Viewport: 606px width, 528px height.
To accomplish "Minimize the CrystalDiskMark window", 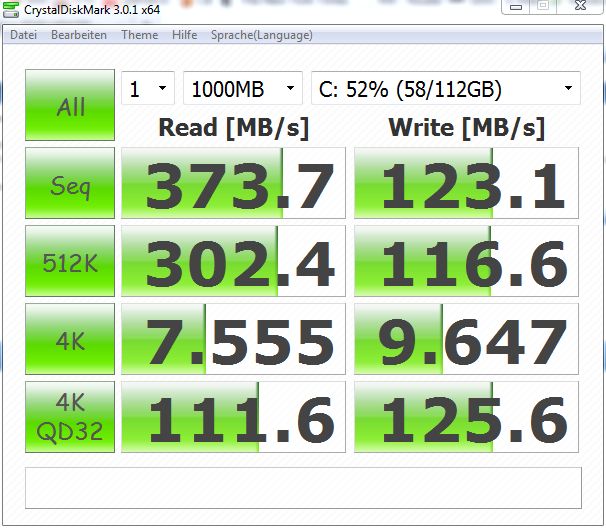I will click(516, 7).
